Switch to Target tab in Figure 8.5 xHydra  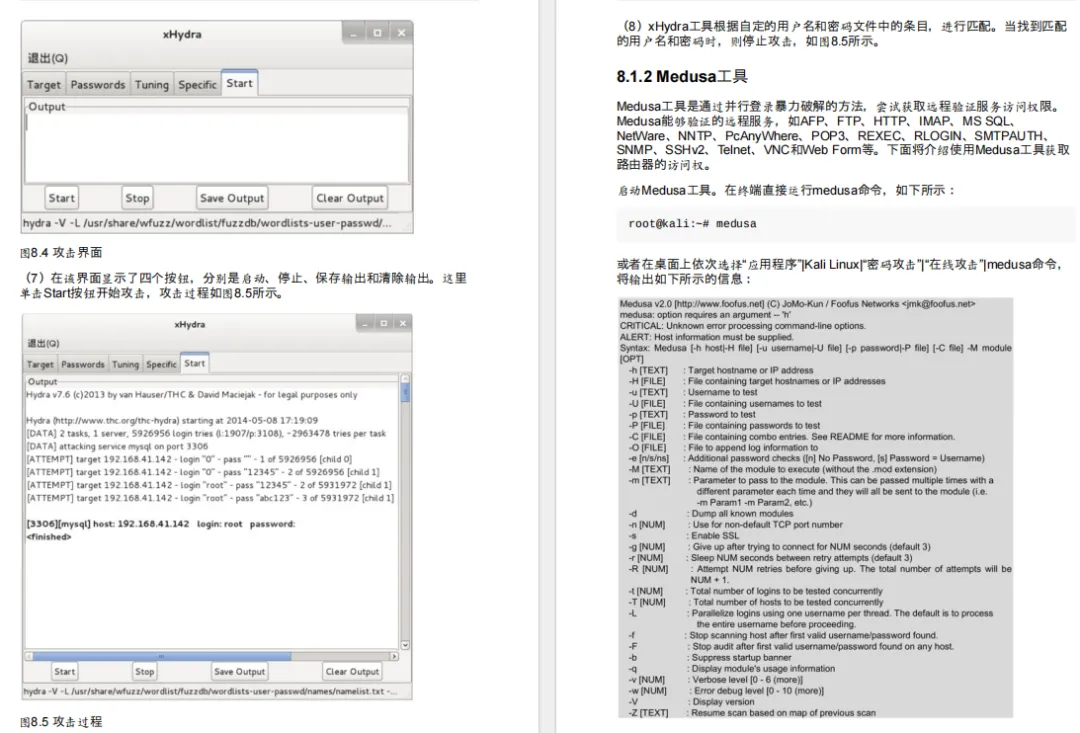pos(40,364)
